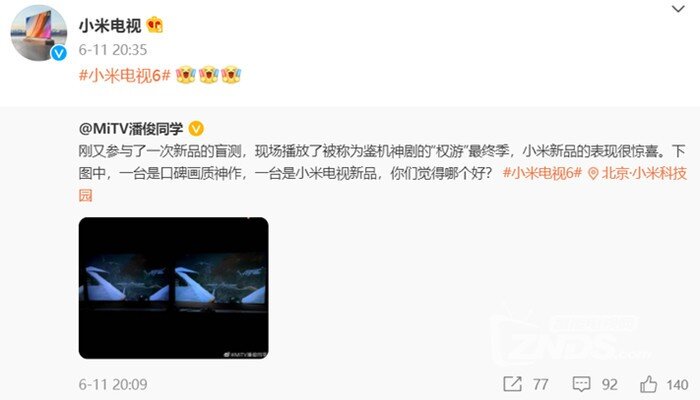
Task: Open the 6-11 20:35 post timestamp
Action: (x=113, y=50)
